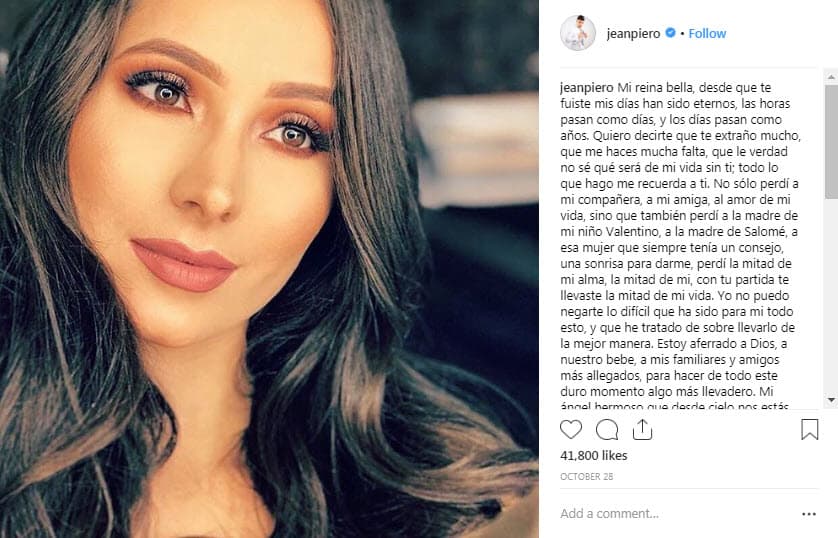Like the post with the heart icon
Screen dimensions: 838x538
point(571,430)
